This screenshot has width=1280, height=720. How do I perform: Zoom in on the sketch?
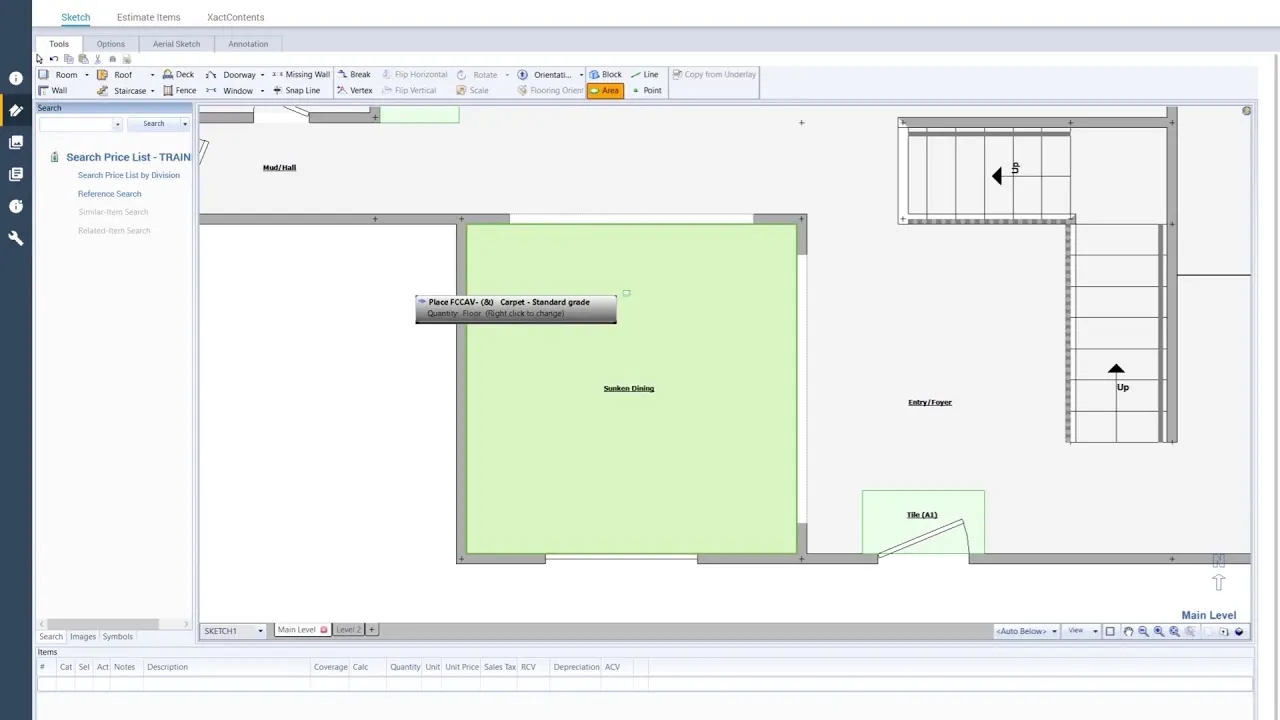[1159, 631]
